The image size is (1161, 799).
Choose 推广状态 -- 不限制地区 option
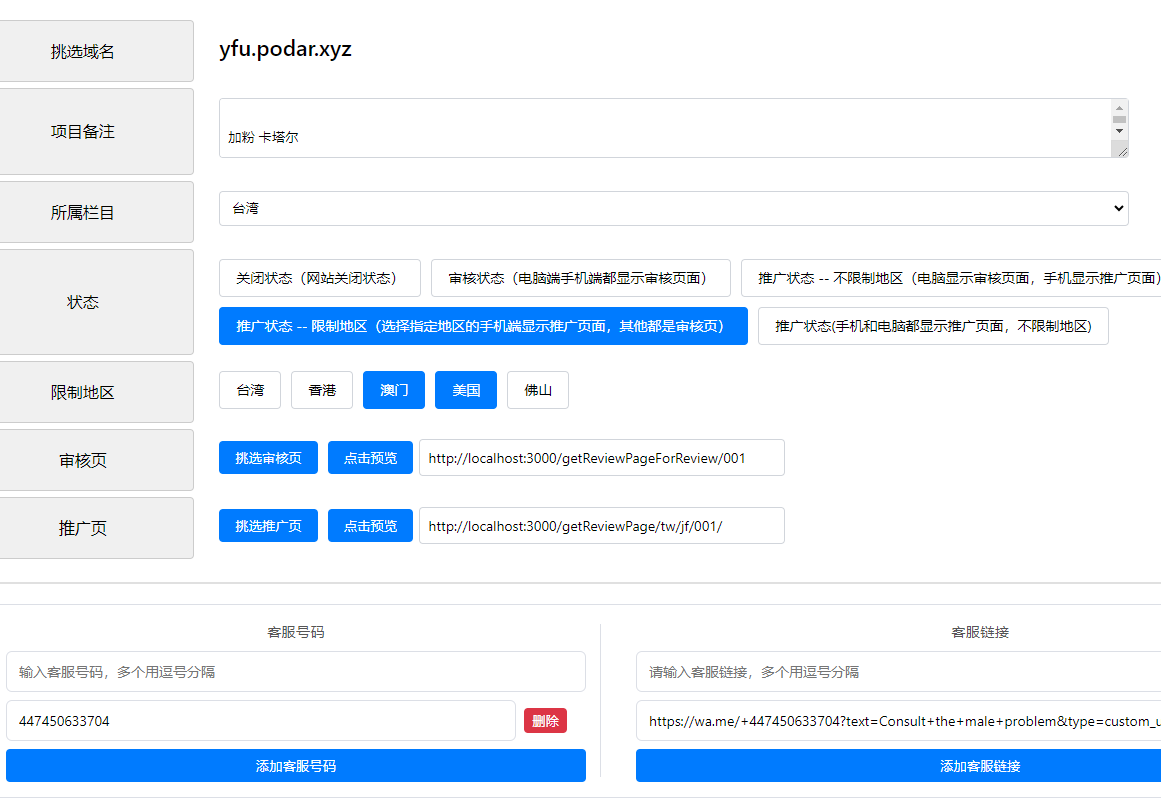click(x=950, y=278)
